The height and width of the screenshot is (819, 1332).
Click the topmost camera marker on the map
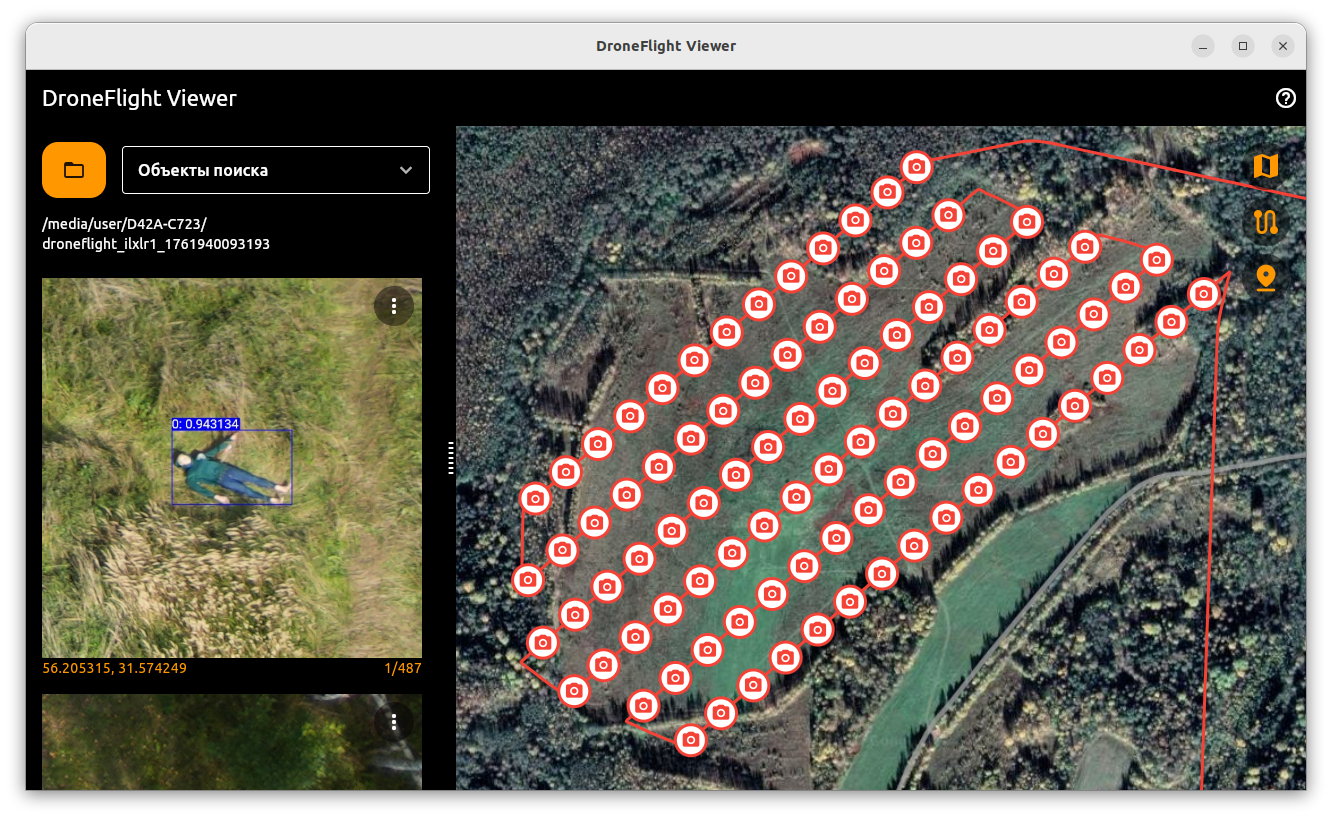tap(917, 167)
